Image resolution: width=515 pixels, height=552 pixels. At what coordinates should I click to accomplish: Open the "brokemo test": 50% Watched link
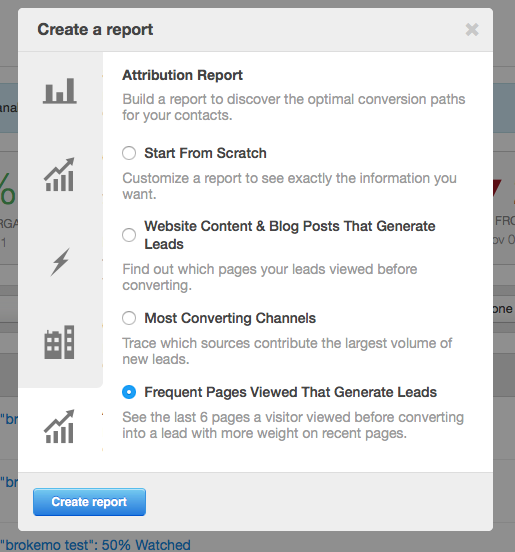(95, 545)
